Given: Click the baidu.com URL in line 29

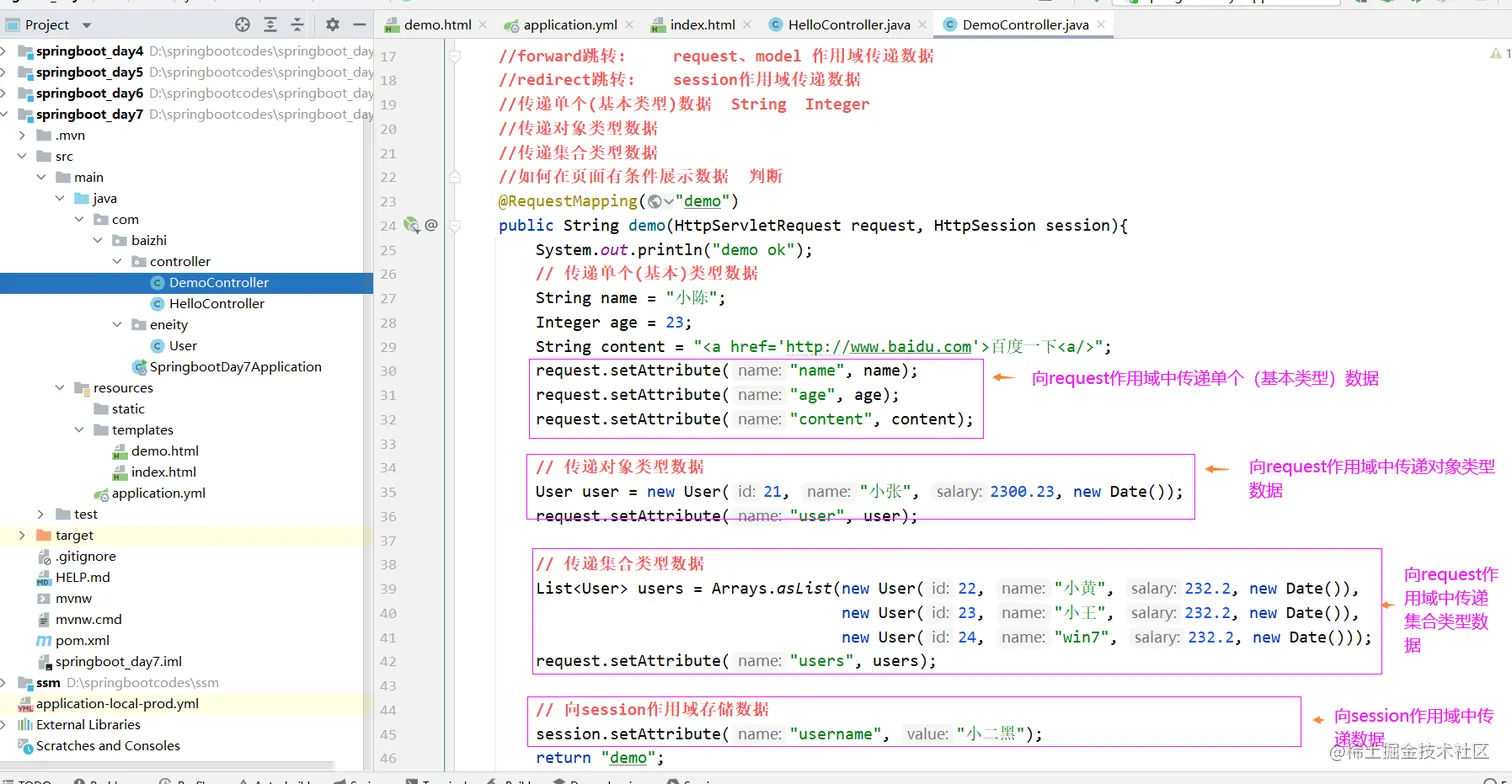Looking at the screenshot, I should tap(879, 347).
